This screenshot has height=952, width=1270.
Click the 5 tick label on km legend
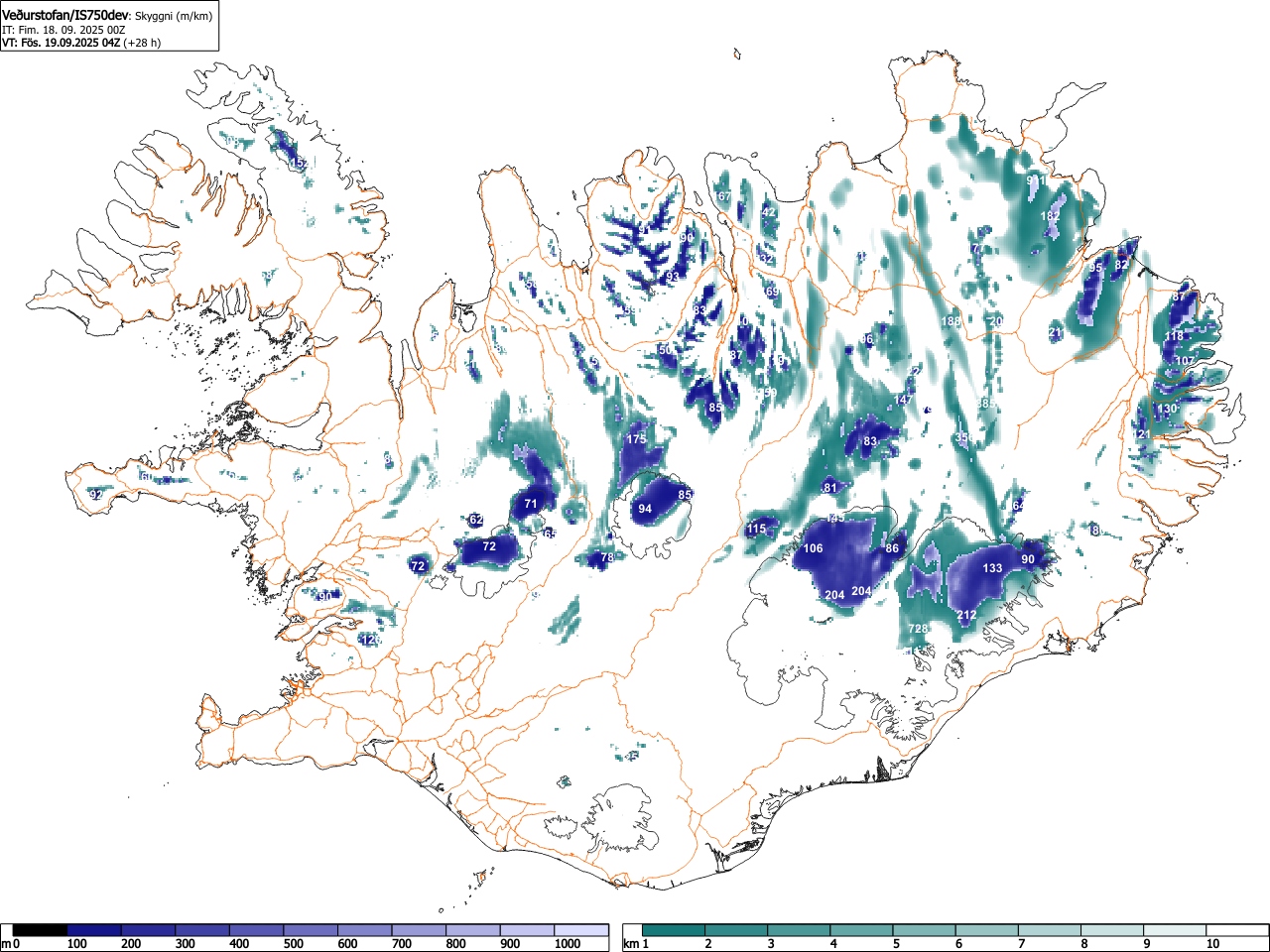pos(895,944)
